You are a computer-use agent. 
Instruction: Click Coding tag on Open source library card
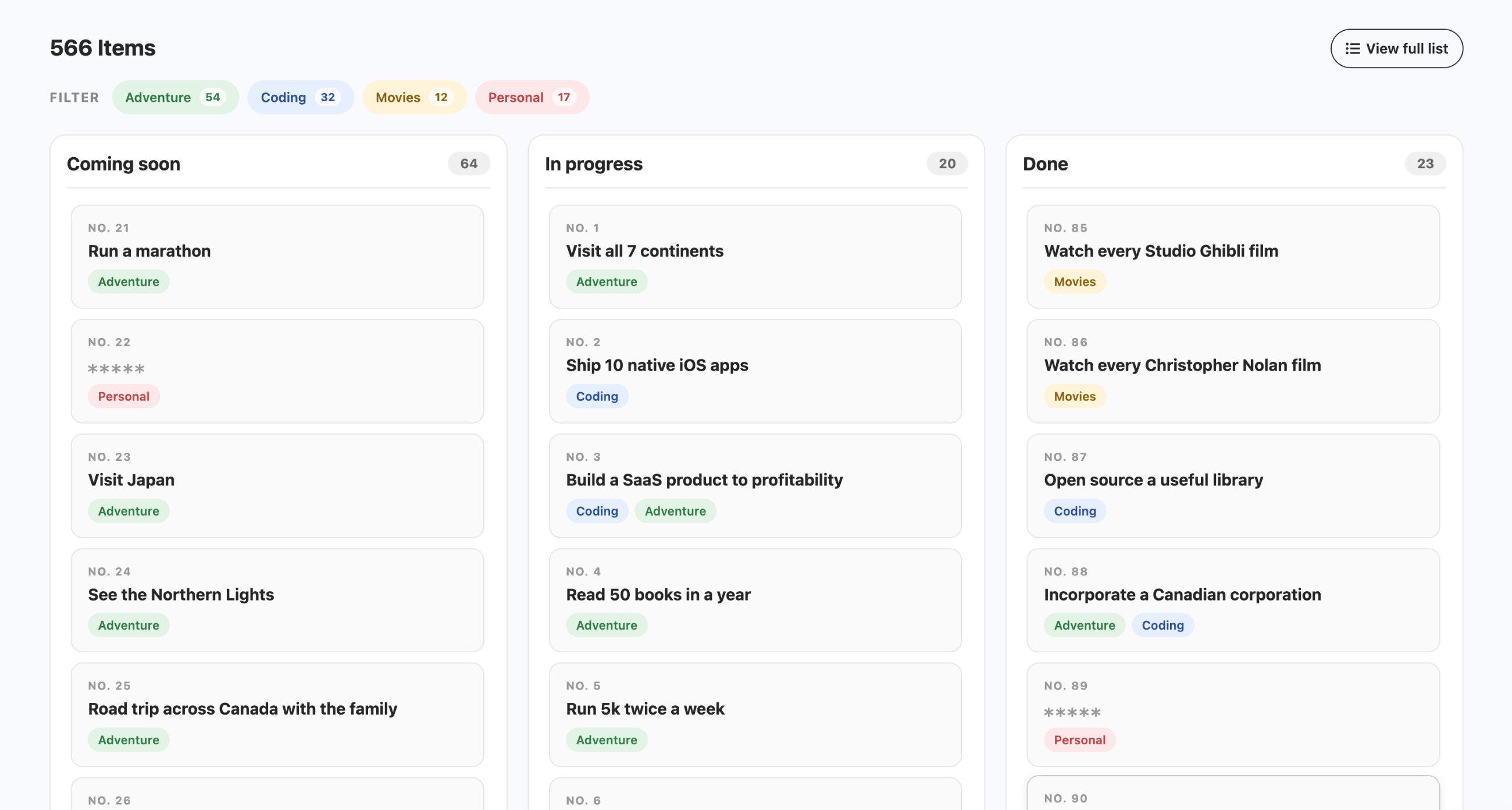point(1075,510)
